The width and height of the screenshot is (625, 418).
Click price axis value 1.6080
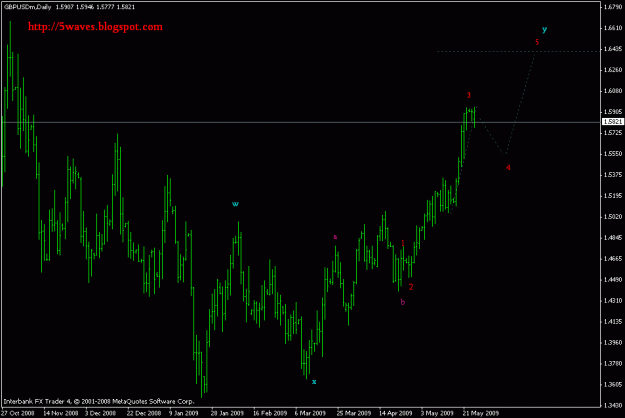point(613,91)
